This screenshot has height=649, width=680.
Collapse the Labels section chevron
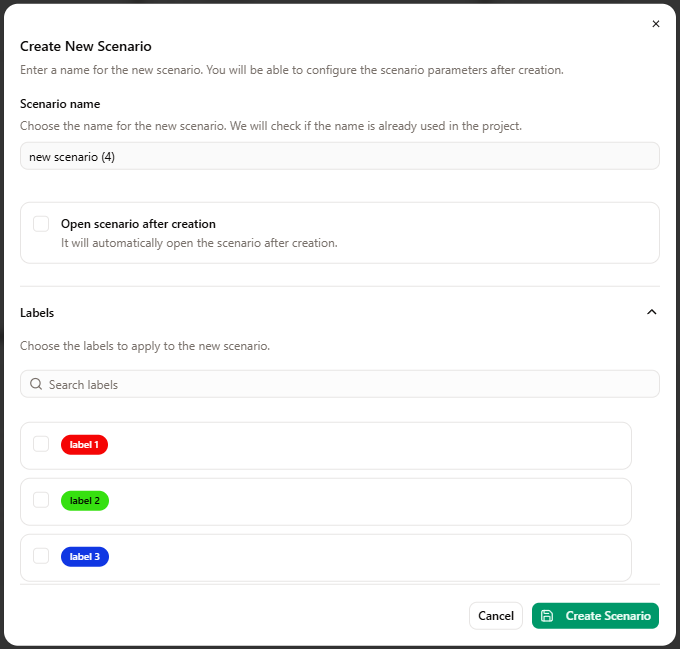tap(652, 312)
